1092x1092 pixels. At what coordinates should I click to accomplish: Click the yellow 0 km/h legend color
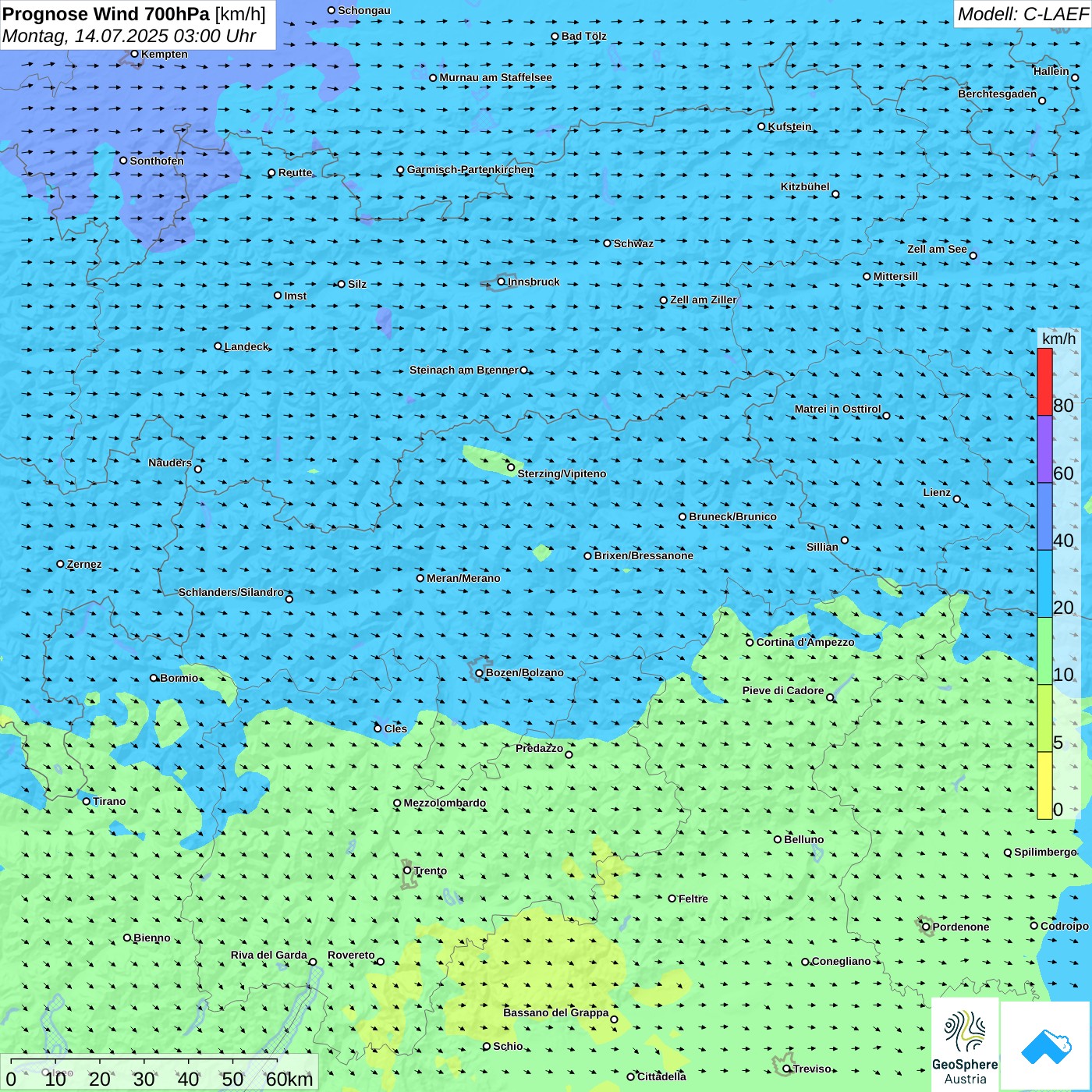[1044, 785]
